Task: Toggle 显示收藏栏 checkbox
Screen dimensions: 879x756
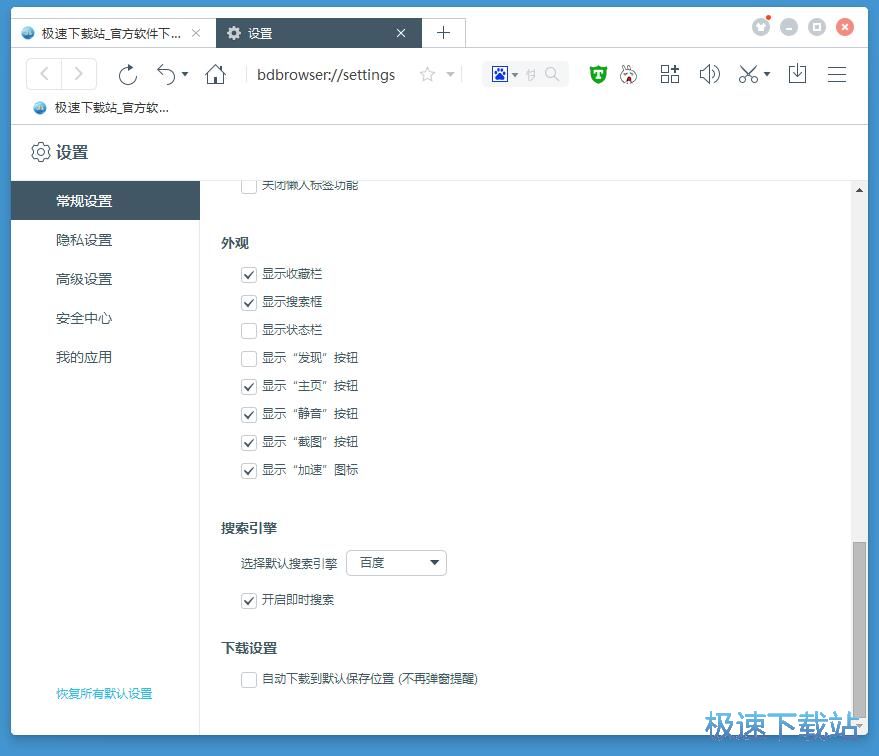Action: [x=249, y=275]
